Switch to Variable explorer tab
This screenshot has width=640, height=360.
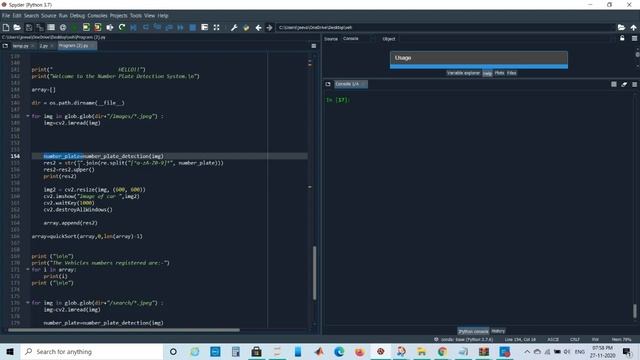463,73
